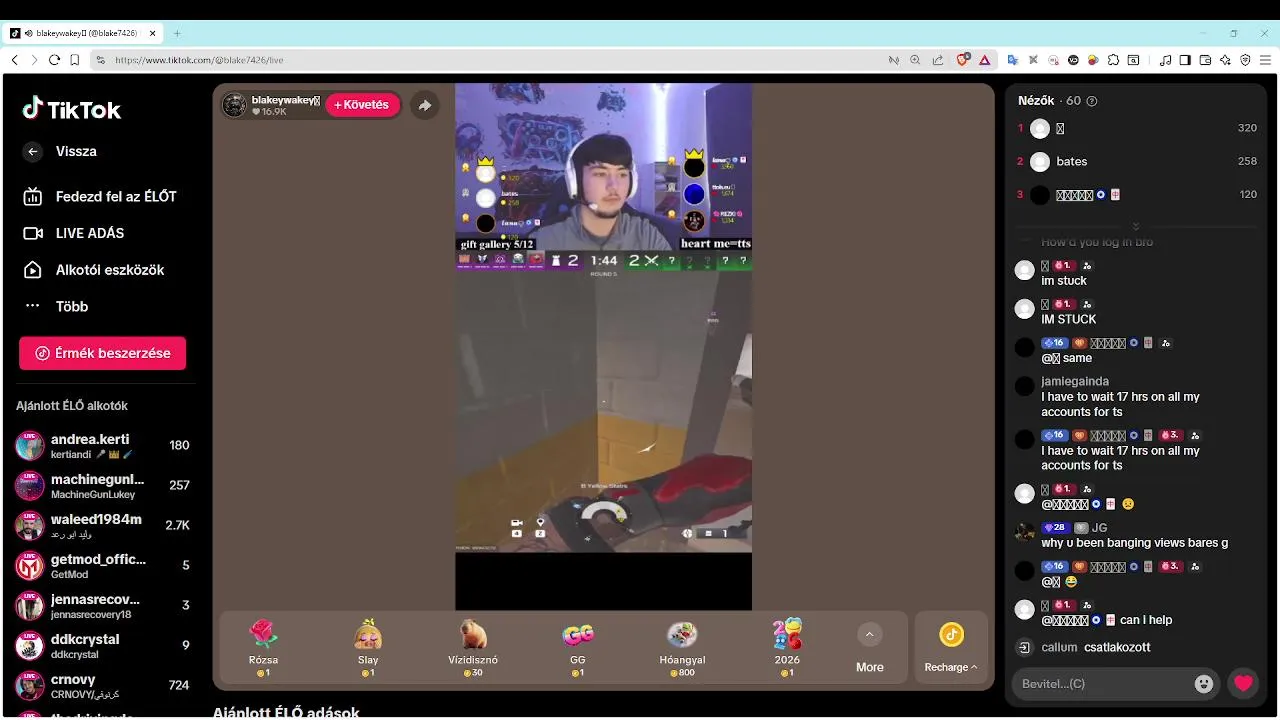The width and height of the screenshot is (1280, 720).
Task: Open Brave Rewards triangle icon
Action: [x=985, y=60]
